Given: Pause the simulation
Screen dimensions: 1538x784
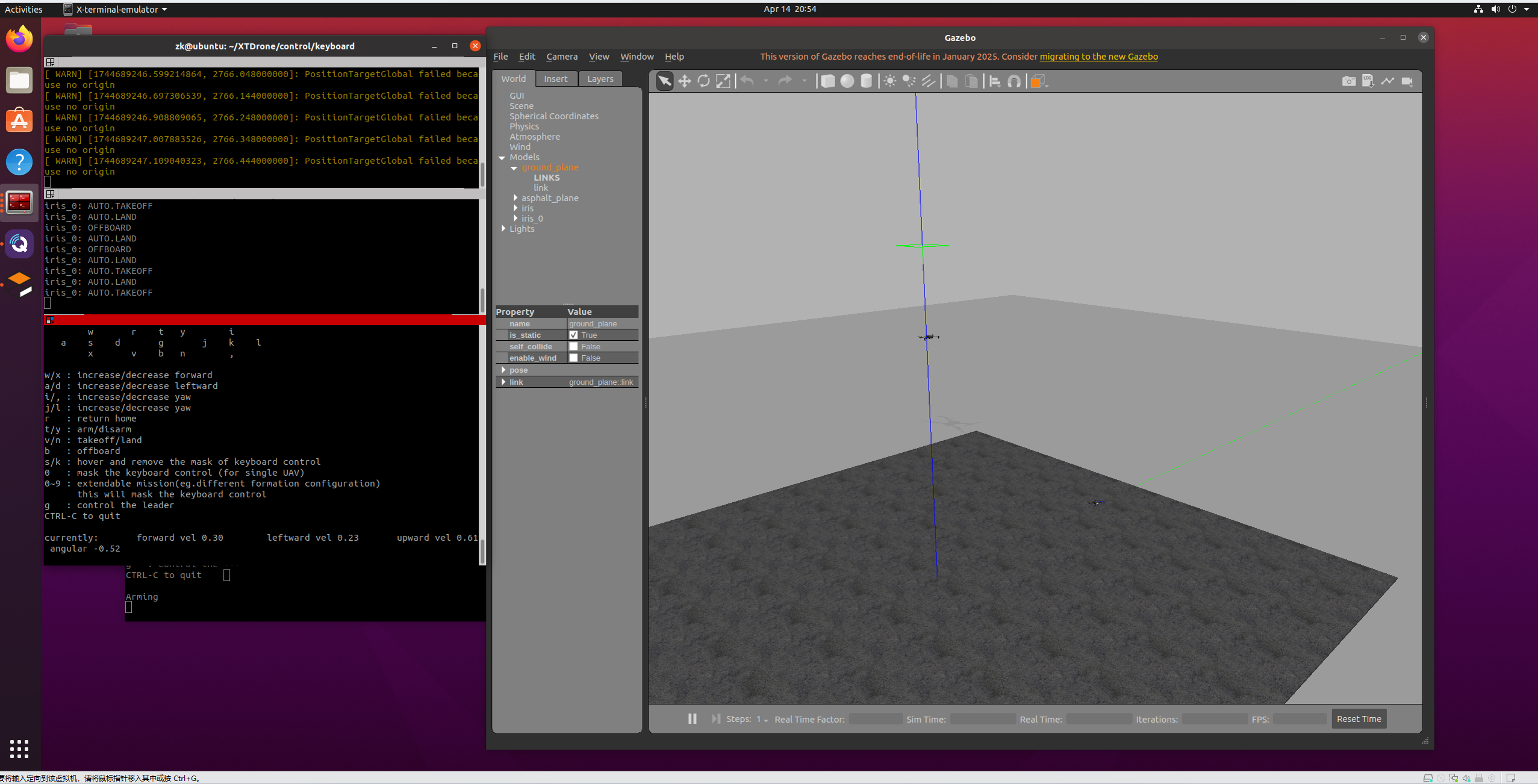Looking at the screenshot, I should (x=692, y=718).
